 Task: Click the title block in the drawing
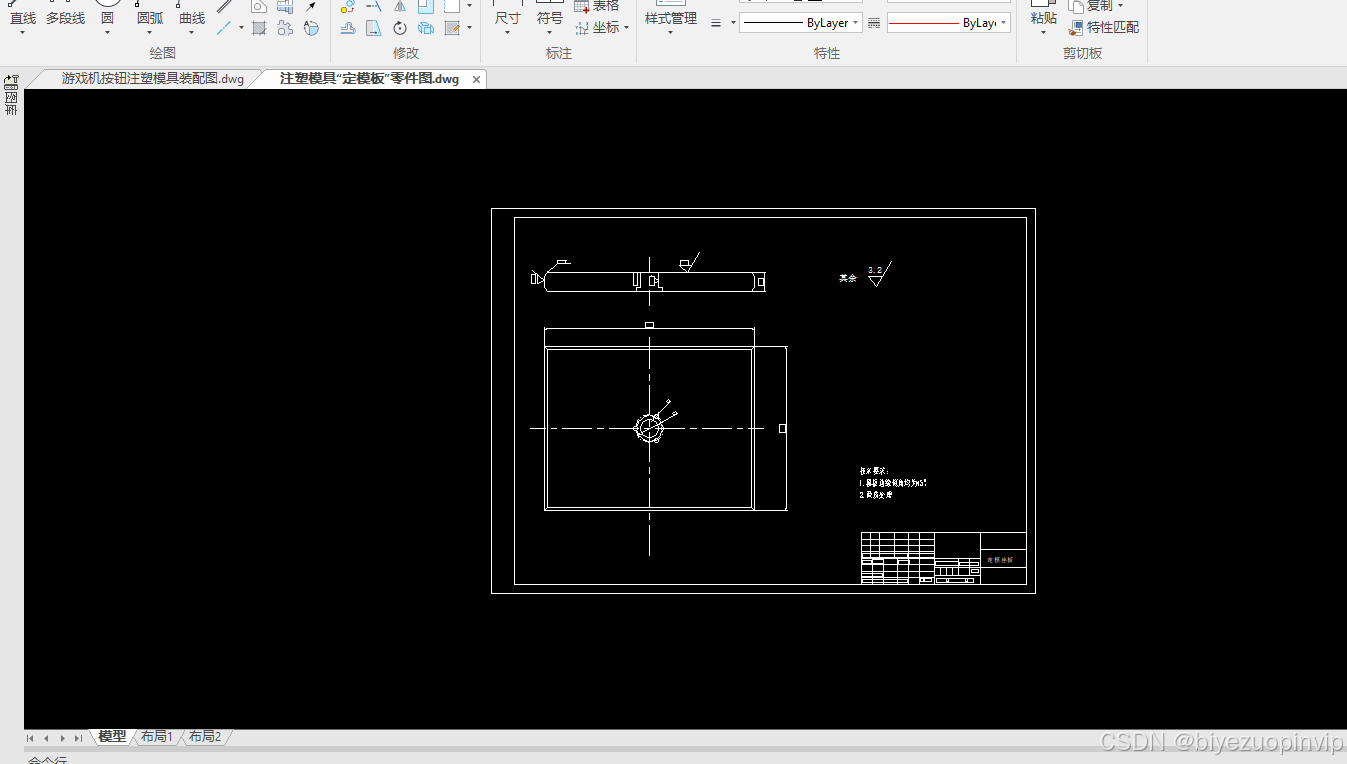tap(944, 558)
